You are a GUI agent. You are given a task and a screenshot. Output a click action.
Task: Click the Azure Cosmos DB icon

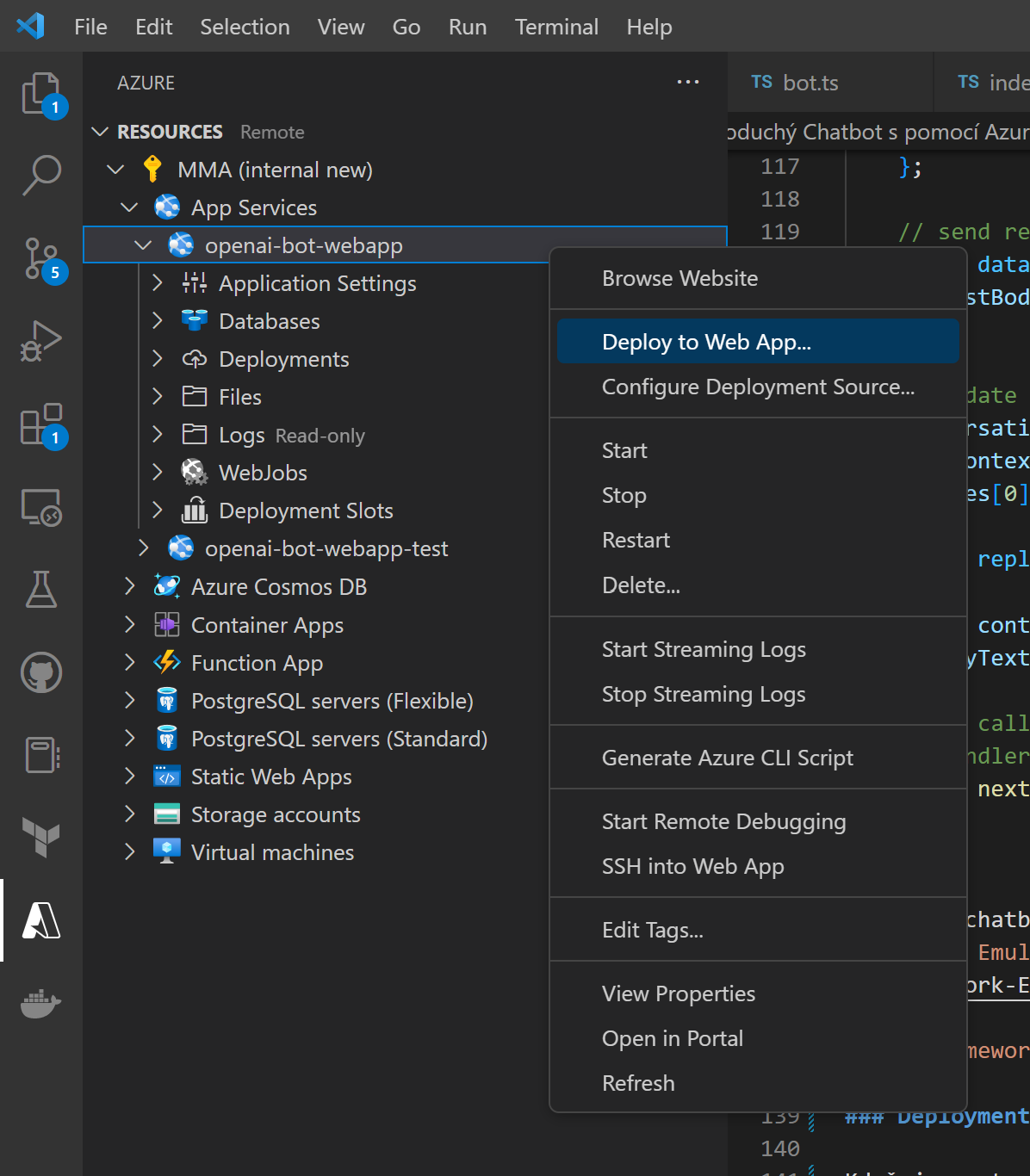[166, 586]
